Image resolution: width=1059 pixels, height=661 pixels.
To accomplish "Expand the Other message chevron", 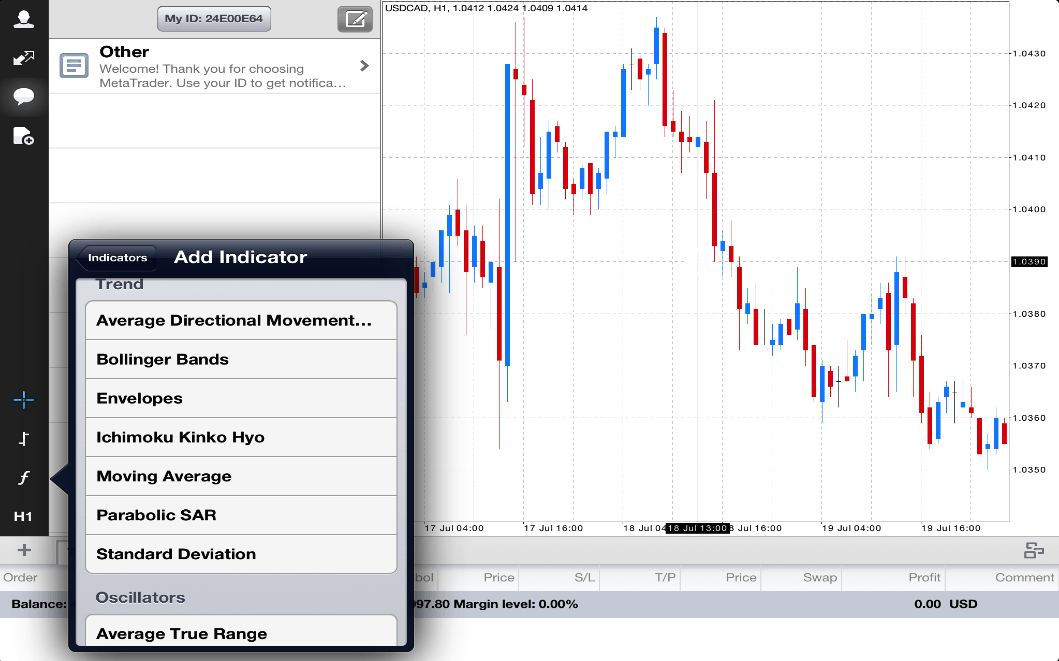I will click(365, 65).
